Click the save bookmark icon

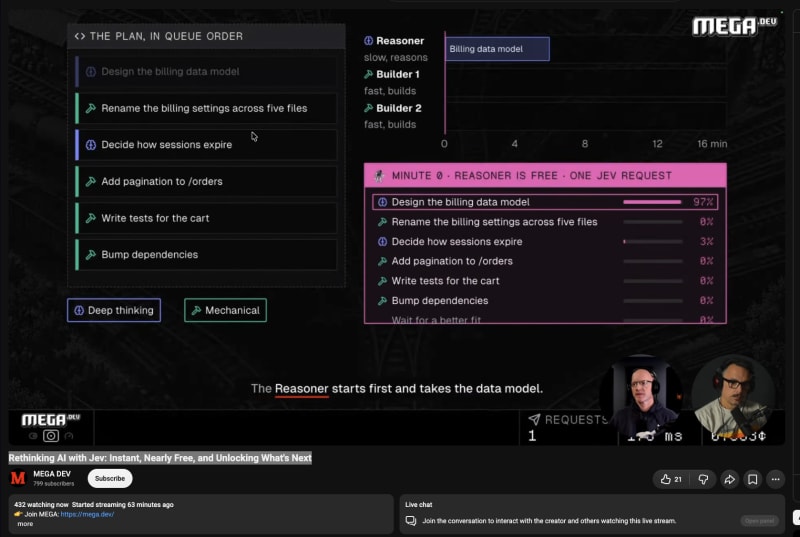[x=753, y=479]
